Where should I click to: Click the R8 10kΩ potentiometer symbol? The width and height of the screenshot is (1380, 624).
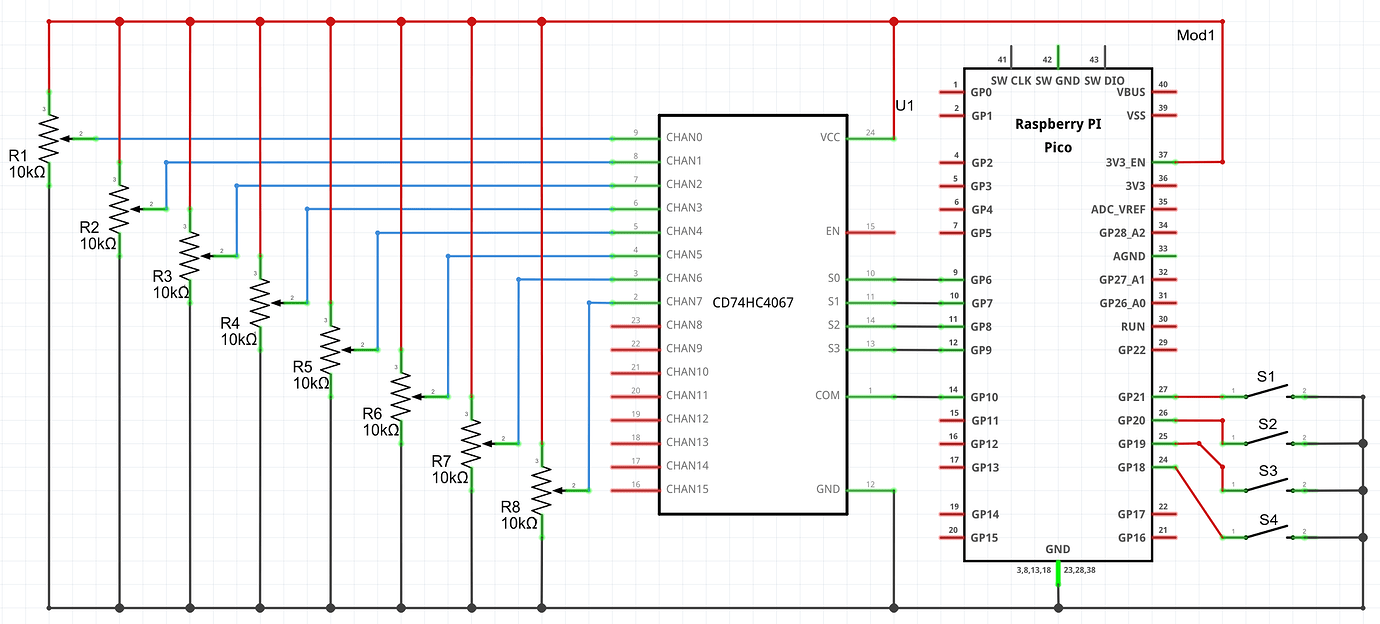540,490
